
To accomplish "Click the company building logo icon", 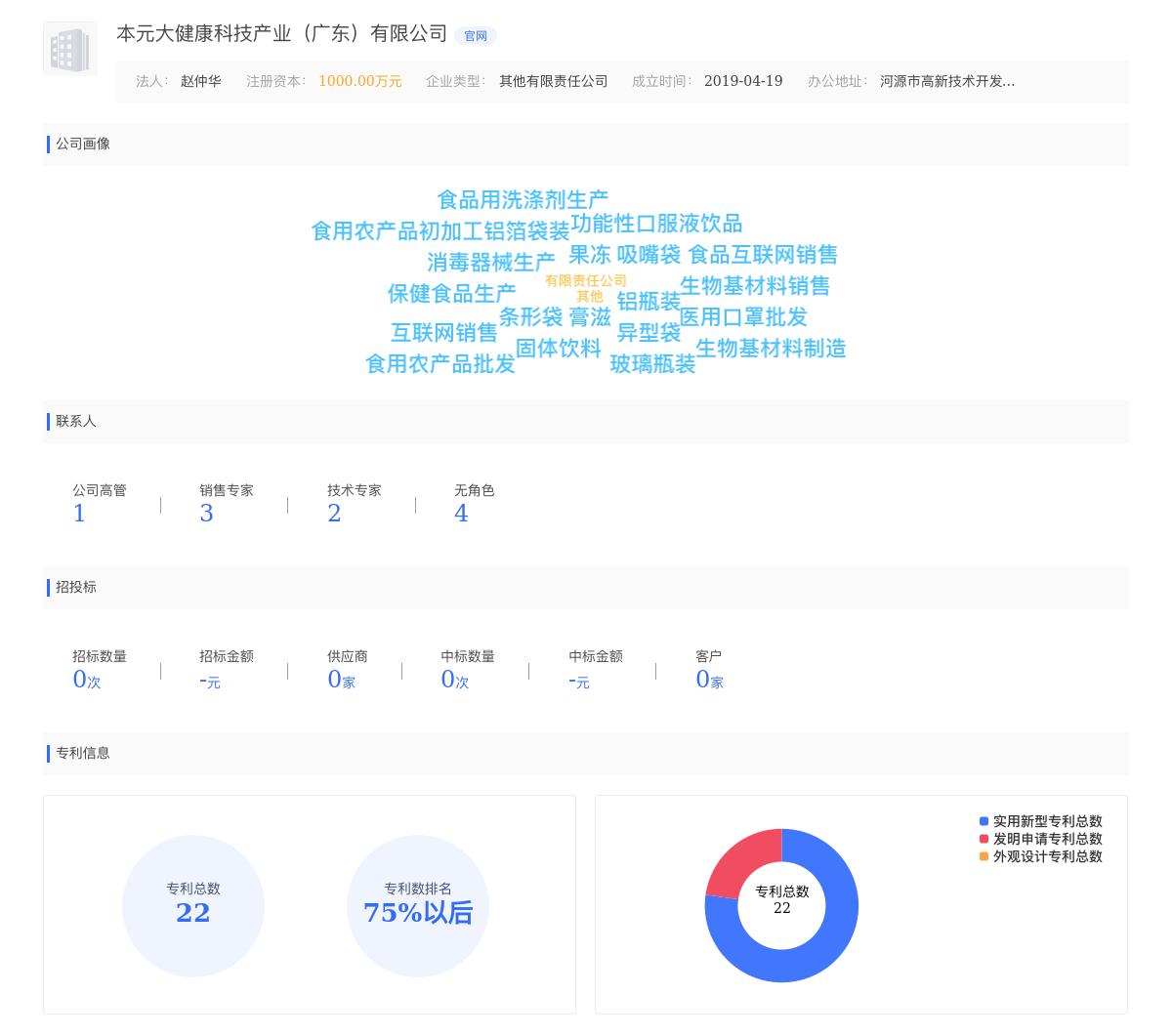I will click(70, 49).
